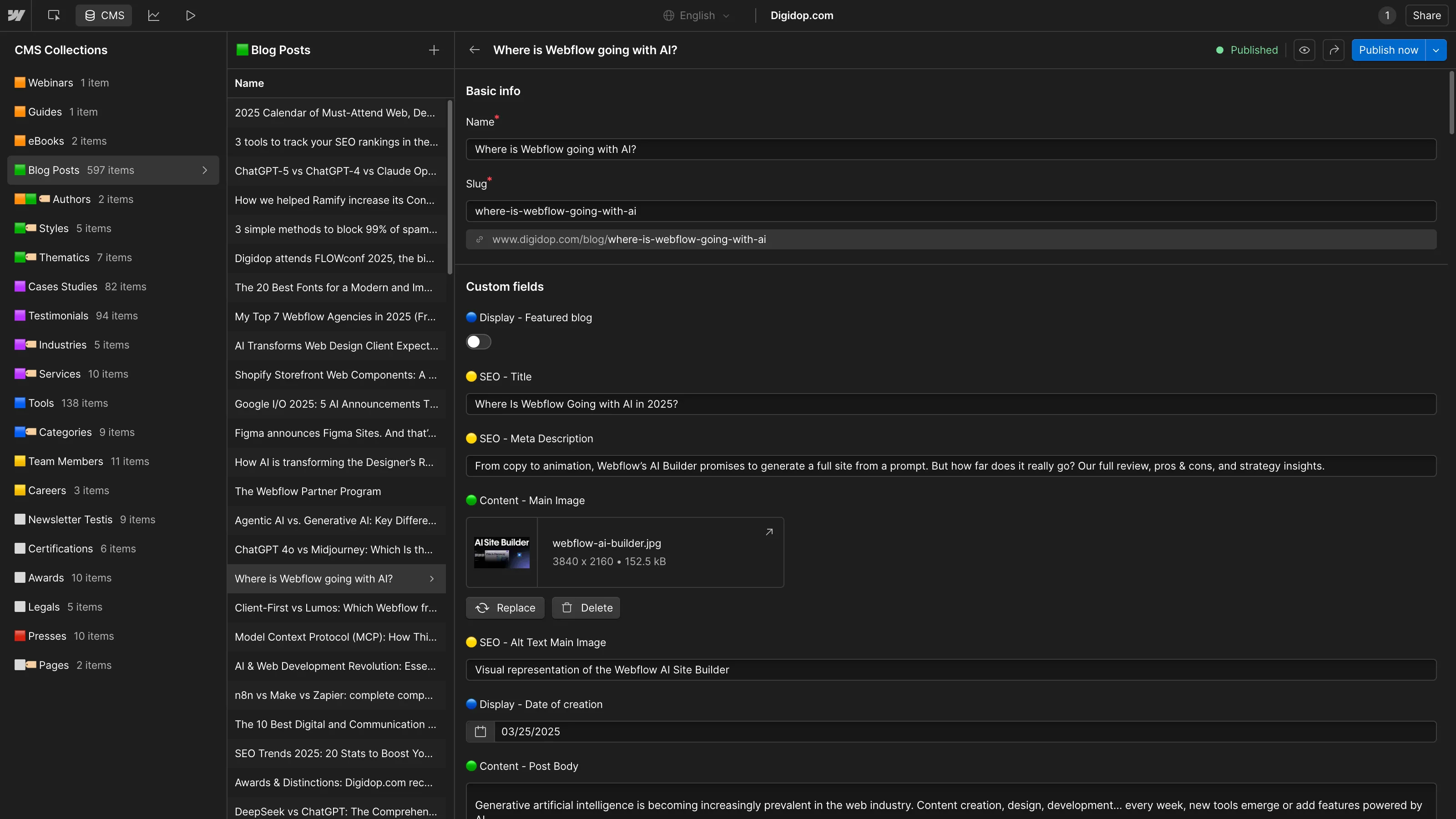Open the Careers collection

point(113,490)
